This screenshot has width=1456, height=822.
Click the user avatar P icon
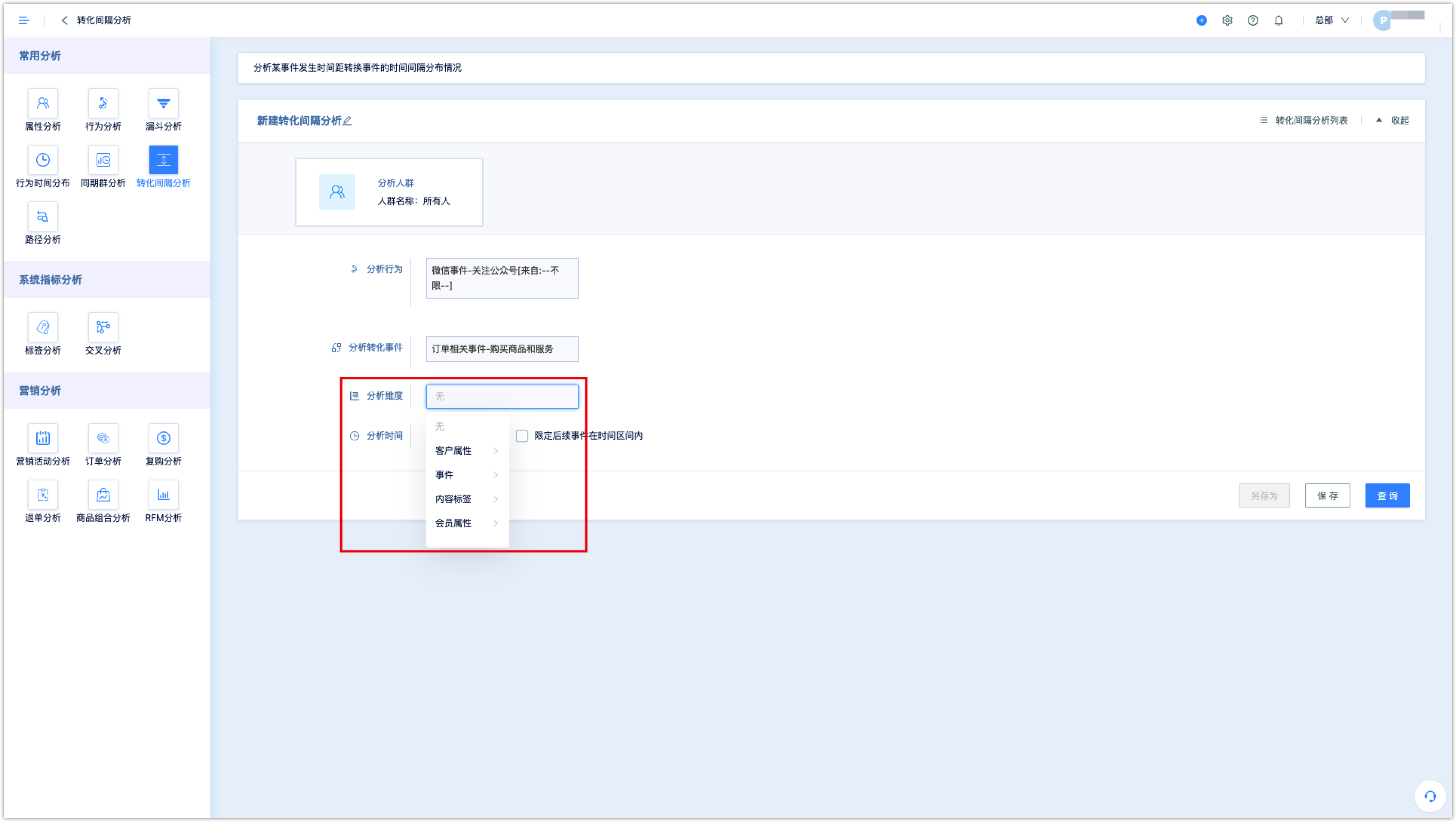[x=1382, y=20]
